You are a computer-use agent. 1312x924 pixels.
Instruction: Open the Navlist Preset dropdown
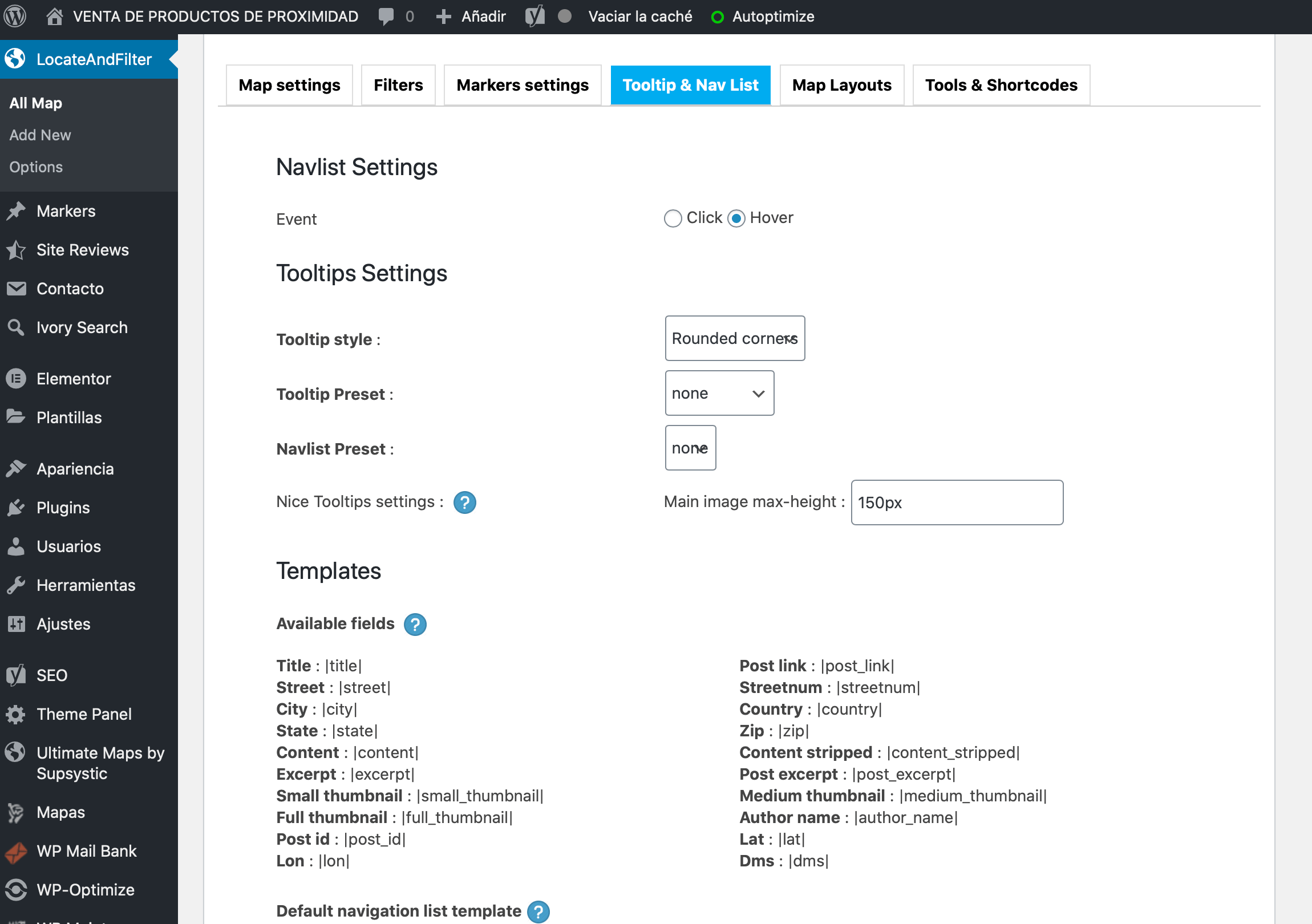(690, 448)
